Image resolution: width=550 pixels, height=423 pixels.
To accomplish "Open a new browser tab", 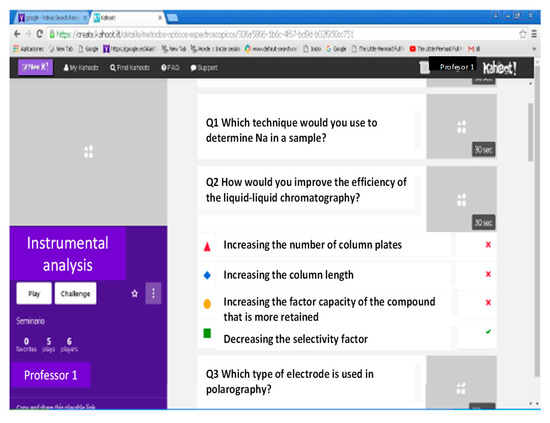I will [172, 18].
